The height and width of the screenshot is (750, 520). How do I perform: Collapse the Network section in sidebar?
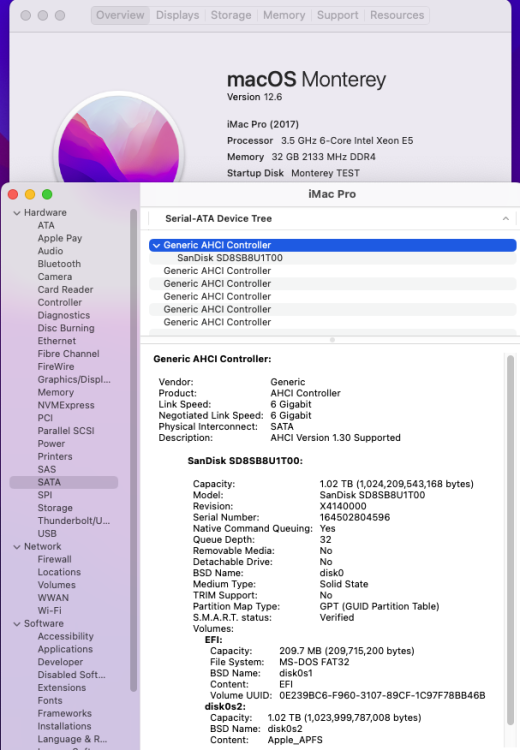point(17,547)
